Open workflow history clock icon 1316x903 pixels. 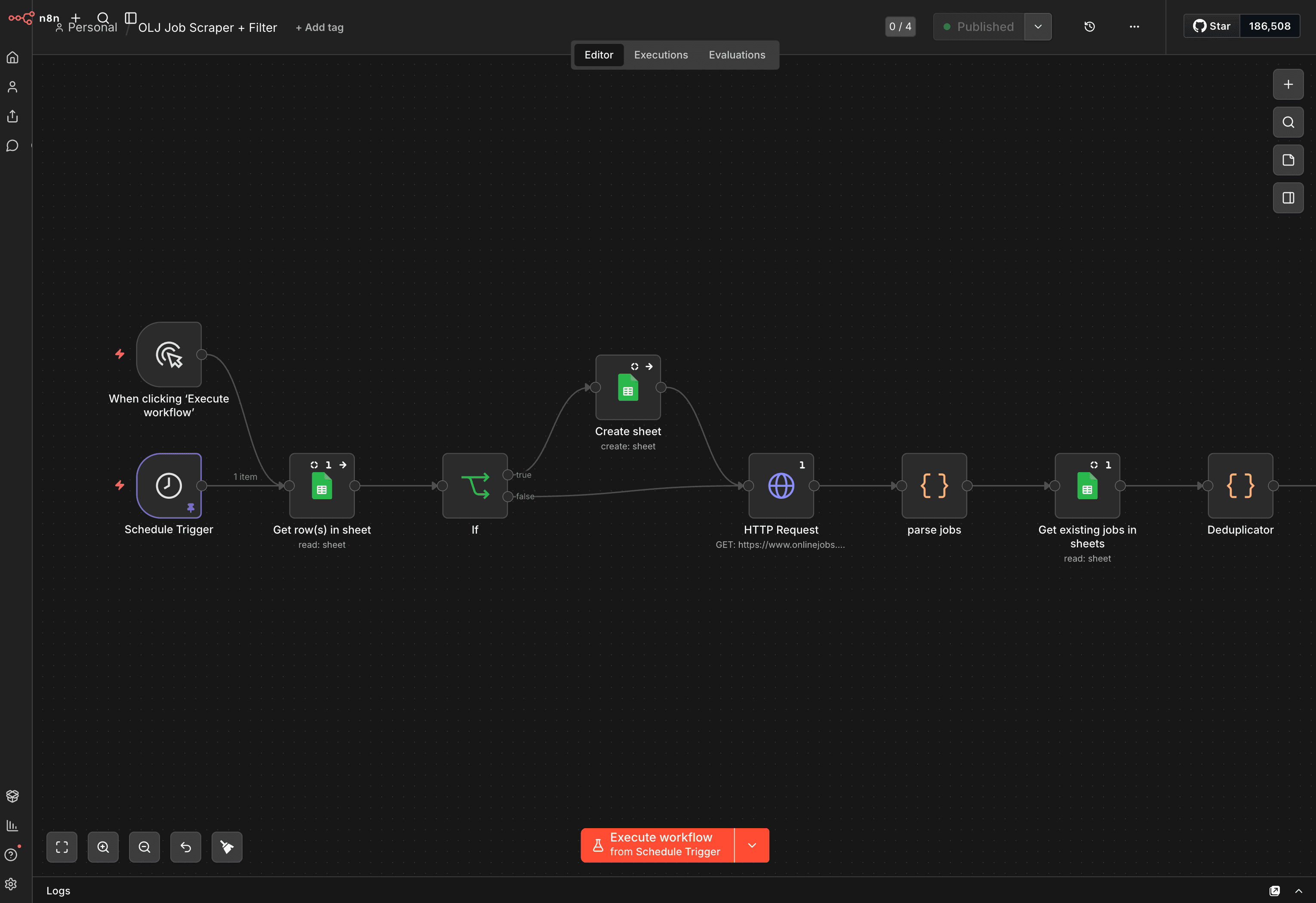pyautogui.click(x=1089, y=27)
